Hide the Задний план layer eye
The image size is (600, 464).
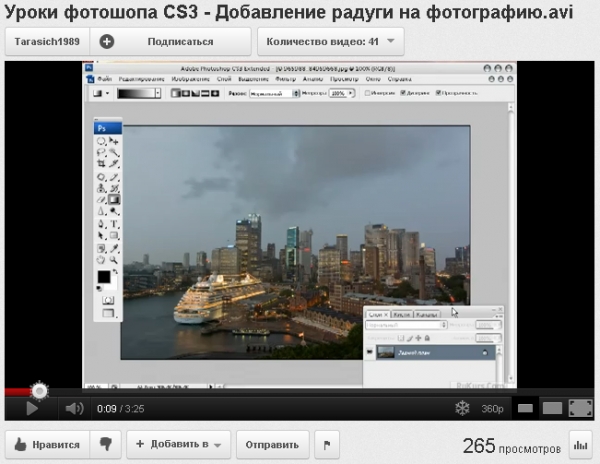[x=370, y=352]
